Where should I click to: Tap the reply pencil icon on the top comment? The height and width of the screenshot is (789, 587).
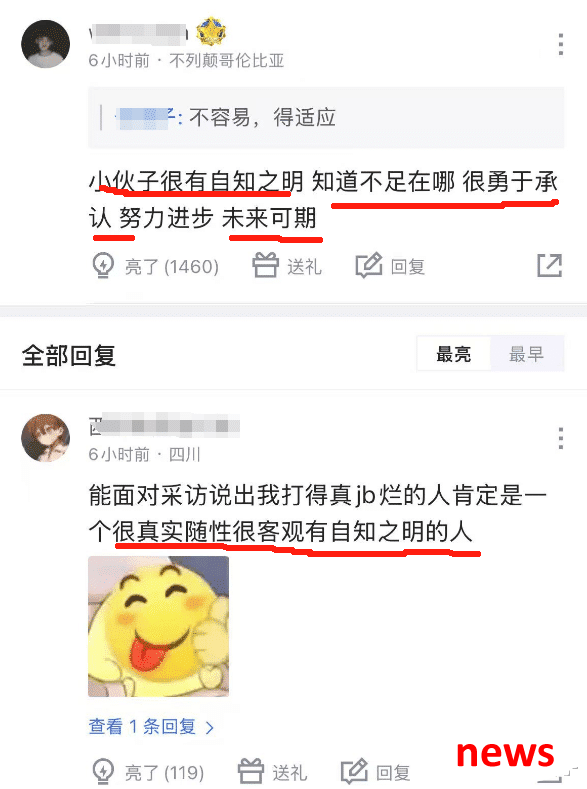(369, 265)
